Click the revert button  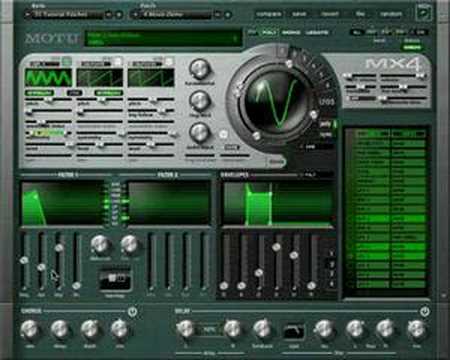pyautogui.click(x=330, y=14)
